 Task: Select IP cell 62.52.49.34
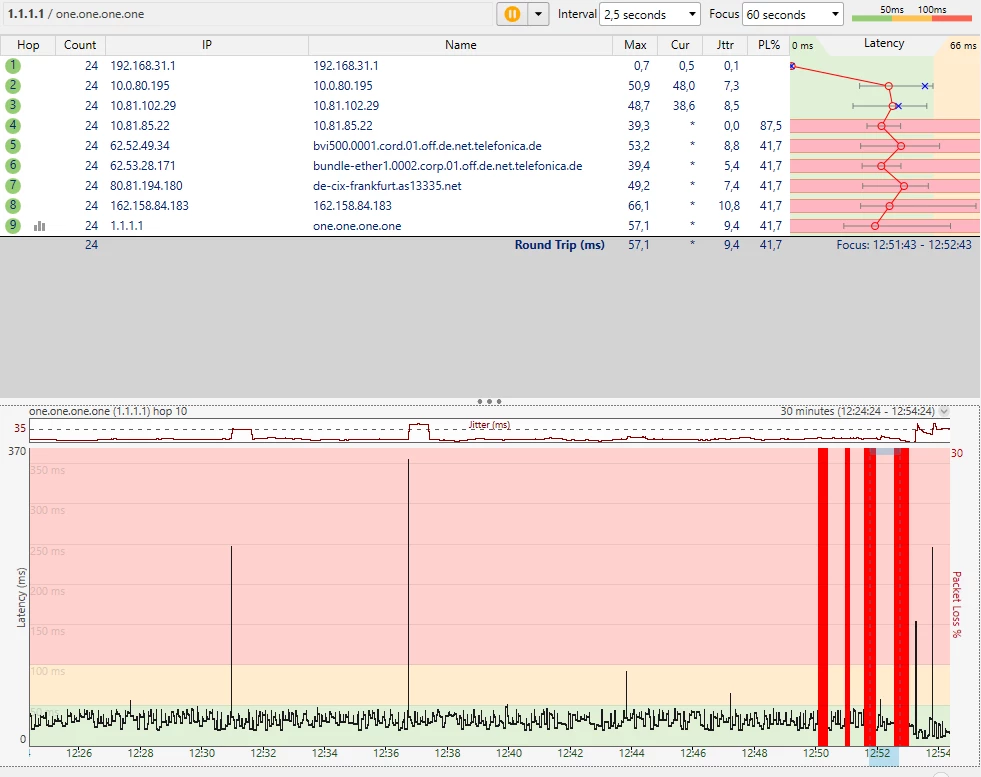(140, 146)
